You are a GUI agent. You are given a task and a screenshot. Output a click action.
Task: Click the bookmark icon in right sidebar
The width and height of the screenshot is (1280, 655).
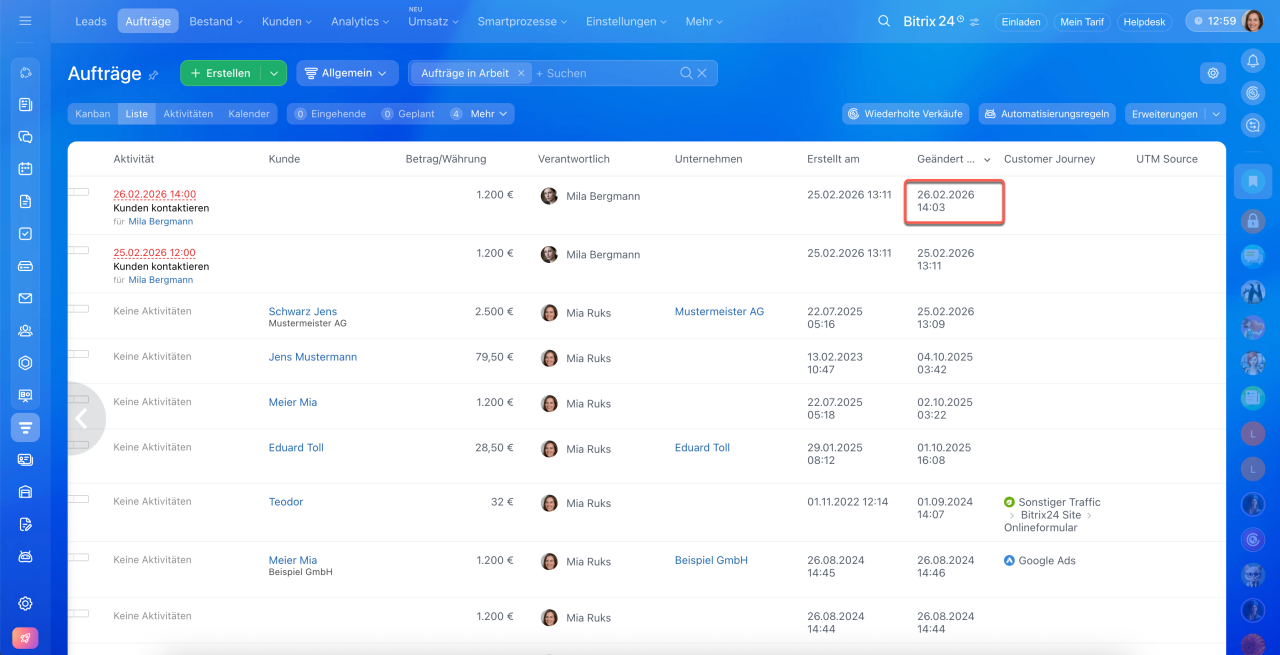tap(1252, 181)
